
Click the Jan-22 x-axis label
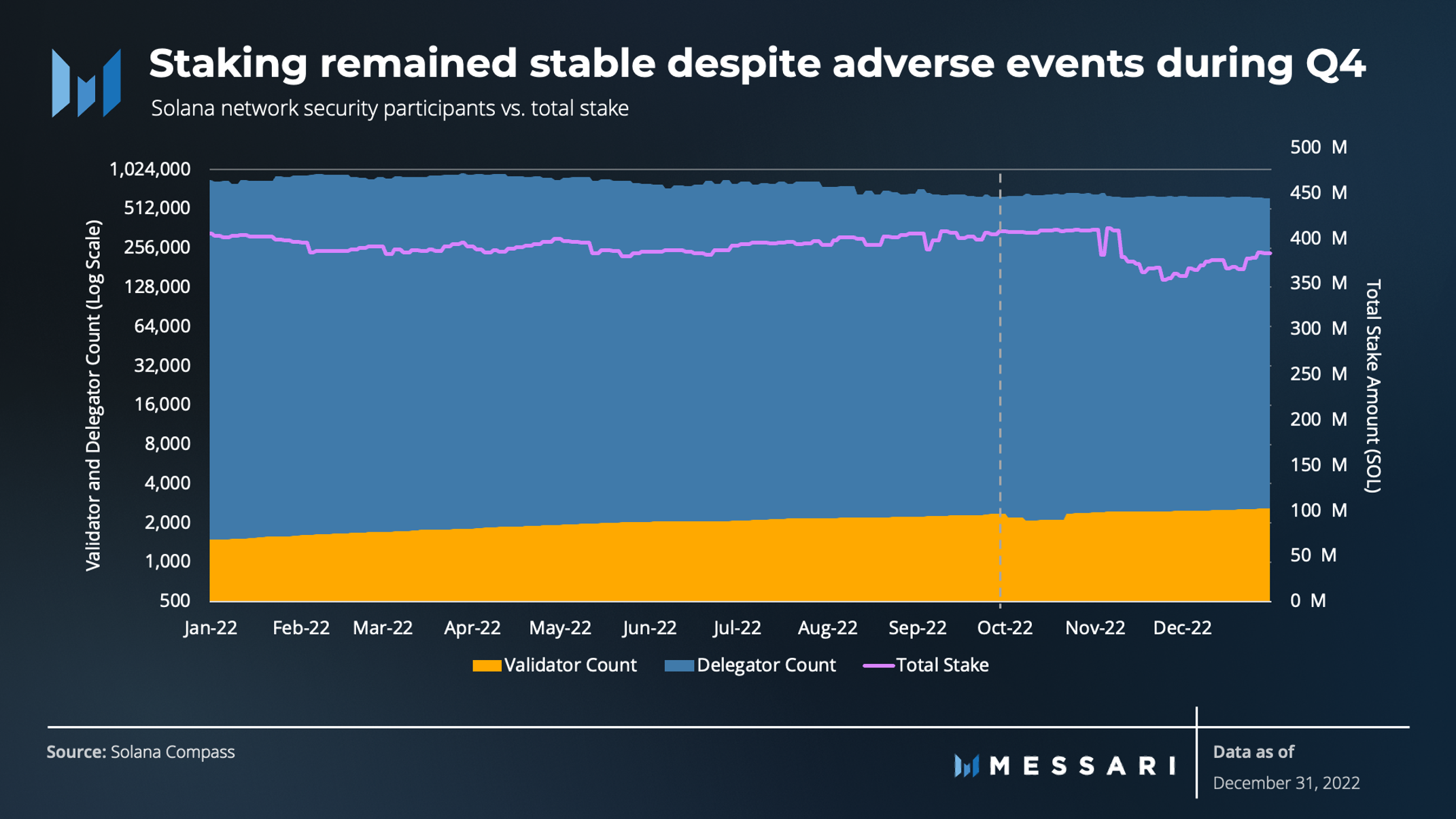pyautogui.click(x=210, y=627)
